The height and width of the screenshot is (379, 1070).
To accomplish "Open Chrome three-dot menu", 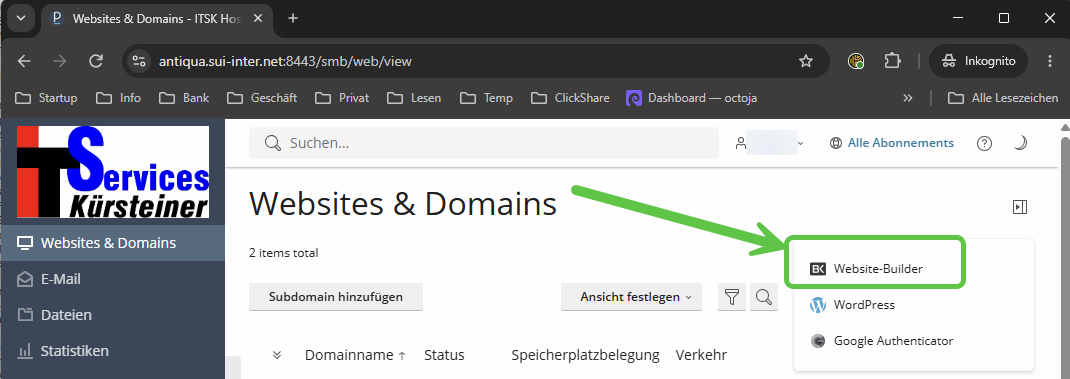I will [1050, 61].
